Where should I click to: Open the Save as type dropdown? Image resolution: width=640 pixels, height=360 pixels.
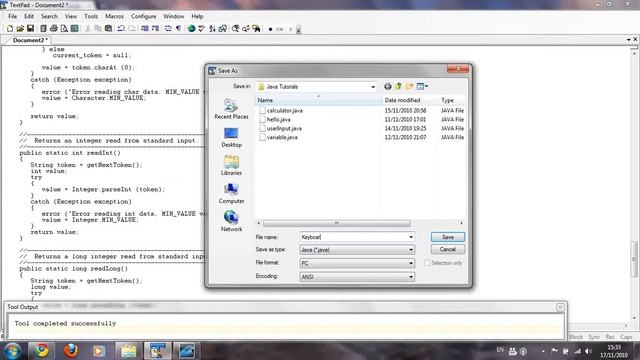[x=411, y=250]
